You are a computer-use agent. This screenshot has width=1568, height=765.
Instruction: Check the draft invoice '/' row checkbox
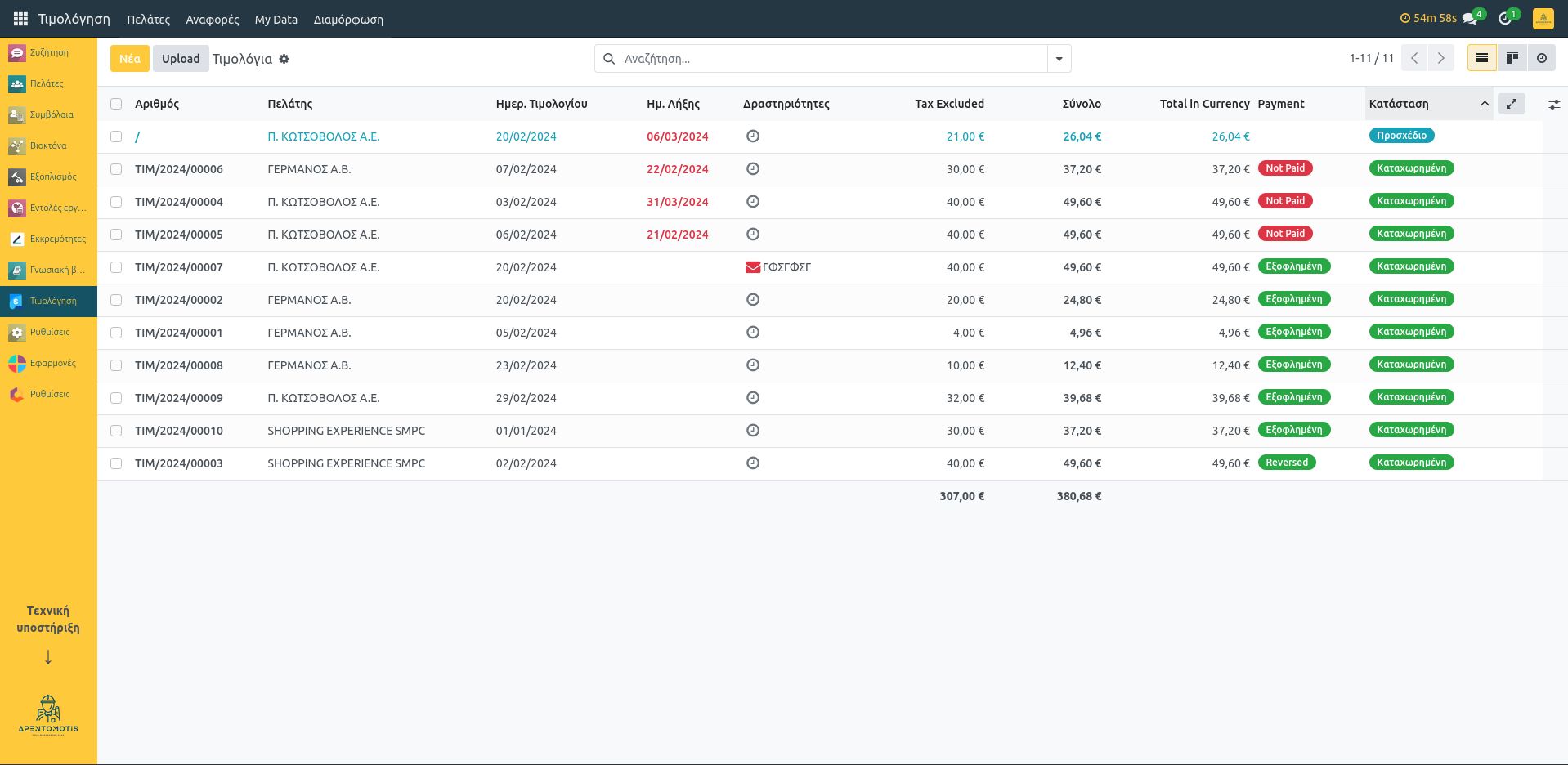click(116, 136)
